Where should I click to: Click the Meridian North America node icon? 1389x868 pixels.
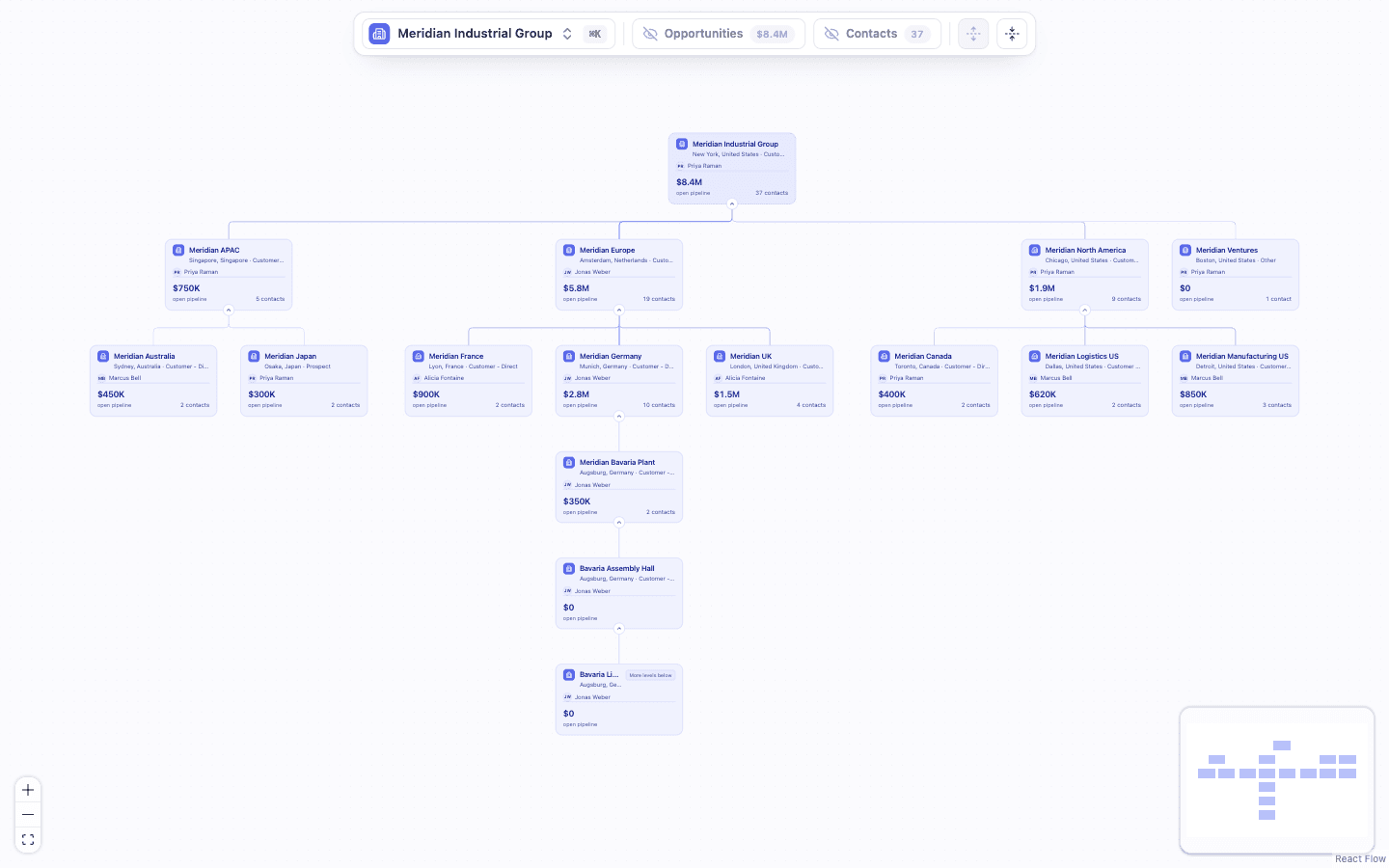1035,250
